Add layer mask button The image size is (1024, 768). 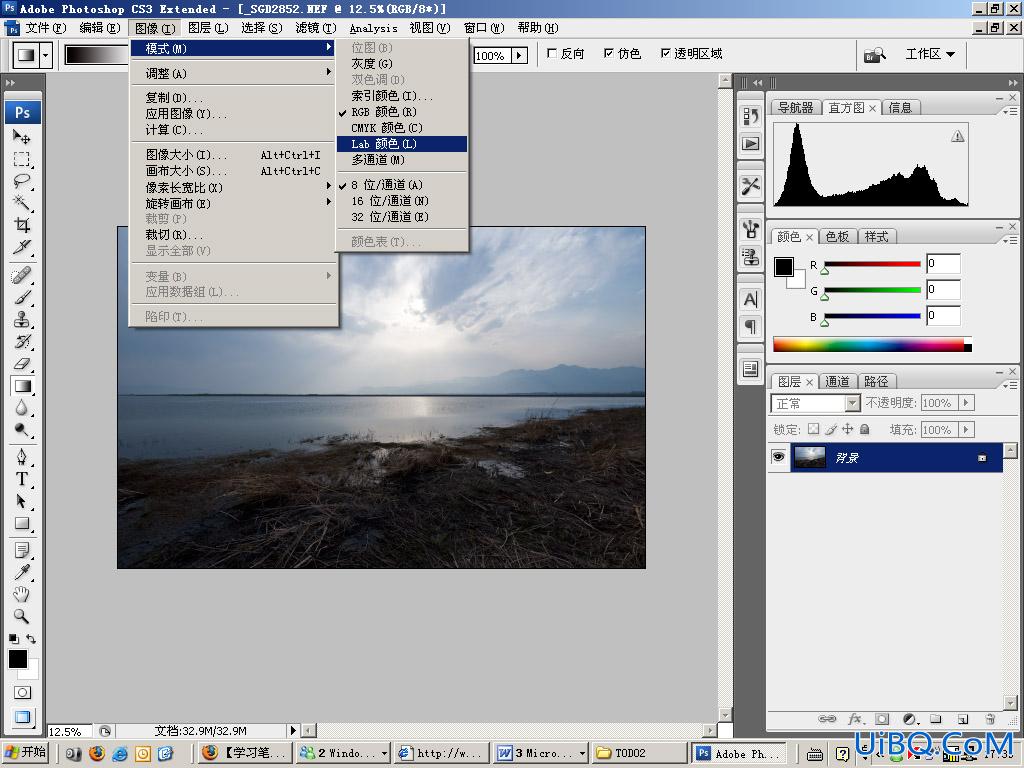pyautogui.click(x=882, y=719)
